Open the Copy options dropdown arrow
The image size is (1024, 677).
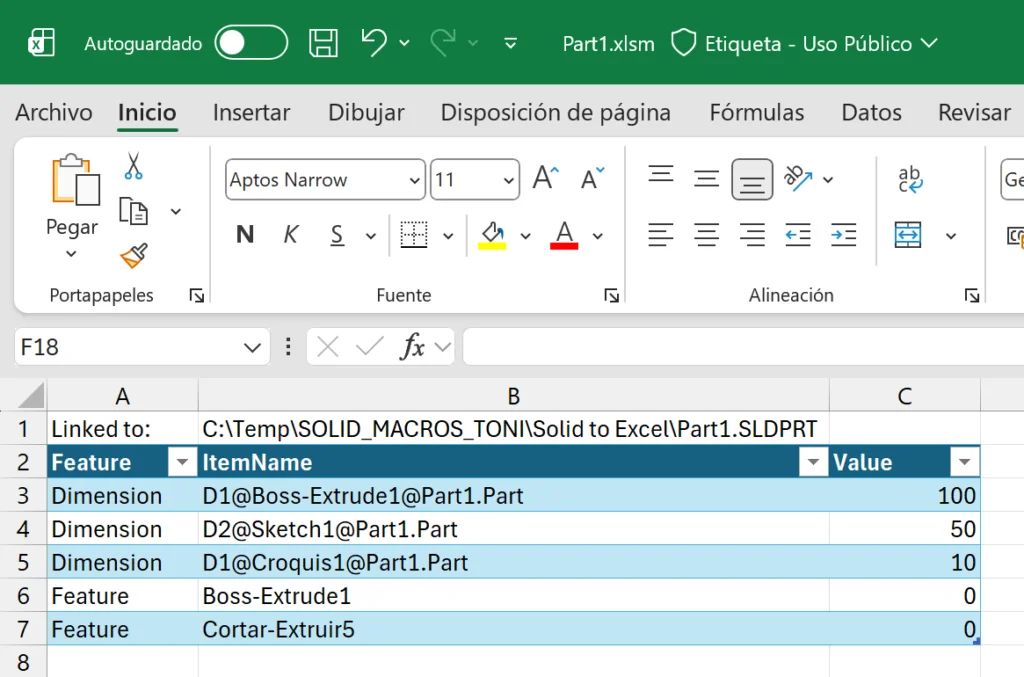click(176, 211)
